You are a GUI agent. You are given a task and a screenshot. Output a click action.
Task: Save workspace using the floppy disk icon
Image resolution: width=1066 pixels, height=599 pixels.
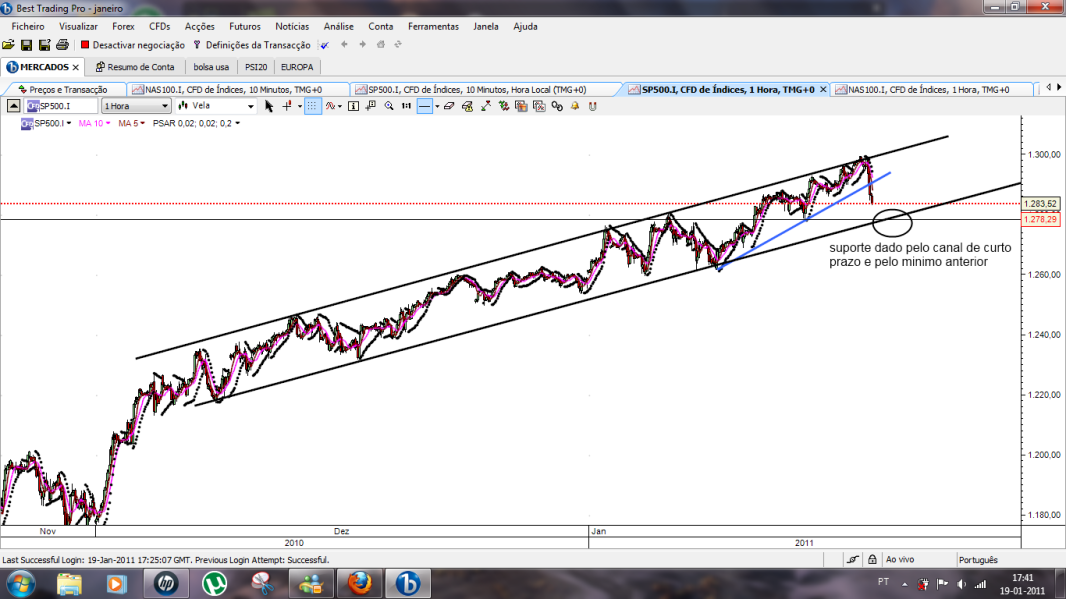27,45
